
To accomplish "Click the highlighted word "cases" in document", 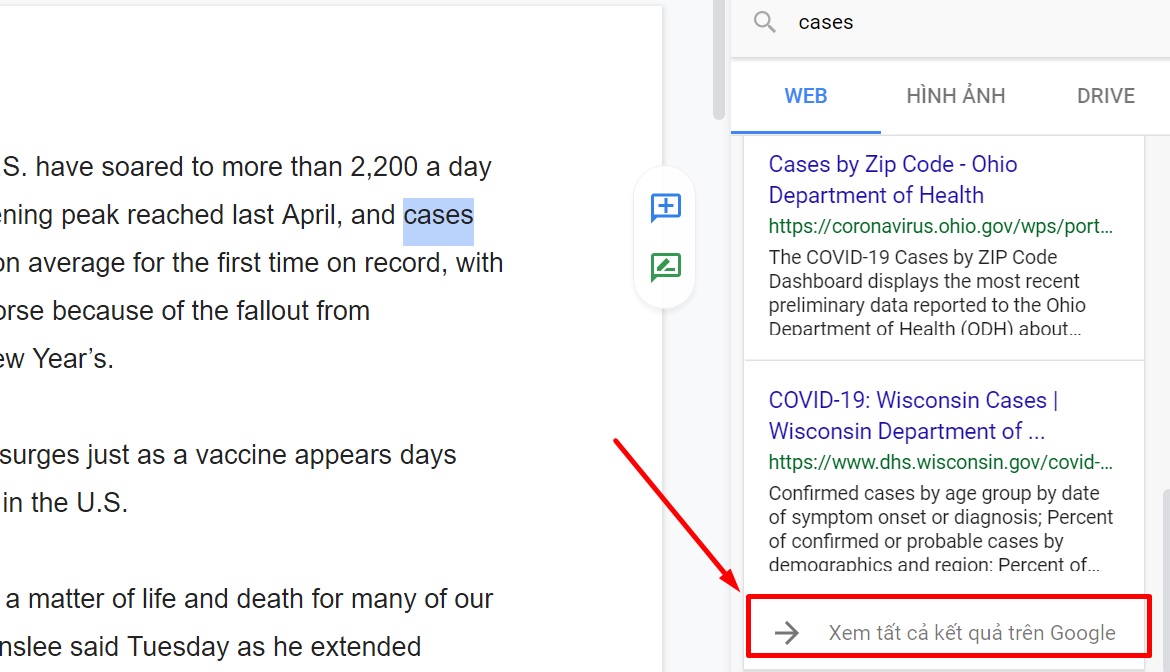I will (x=438, y=216).
